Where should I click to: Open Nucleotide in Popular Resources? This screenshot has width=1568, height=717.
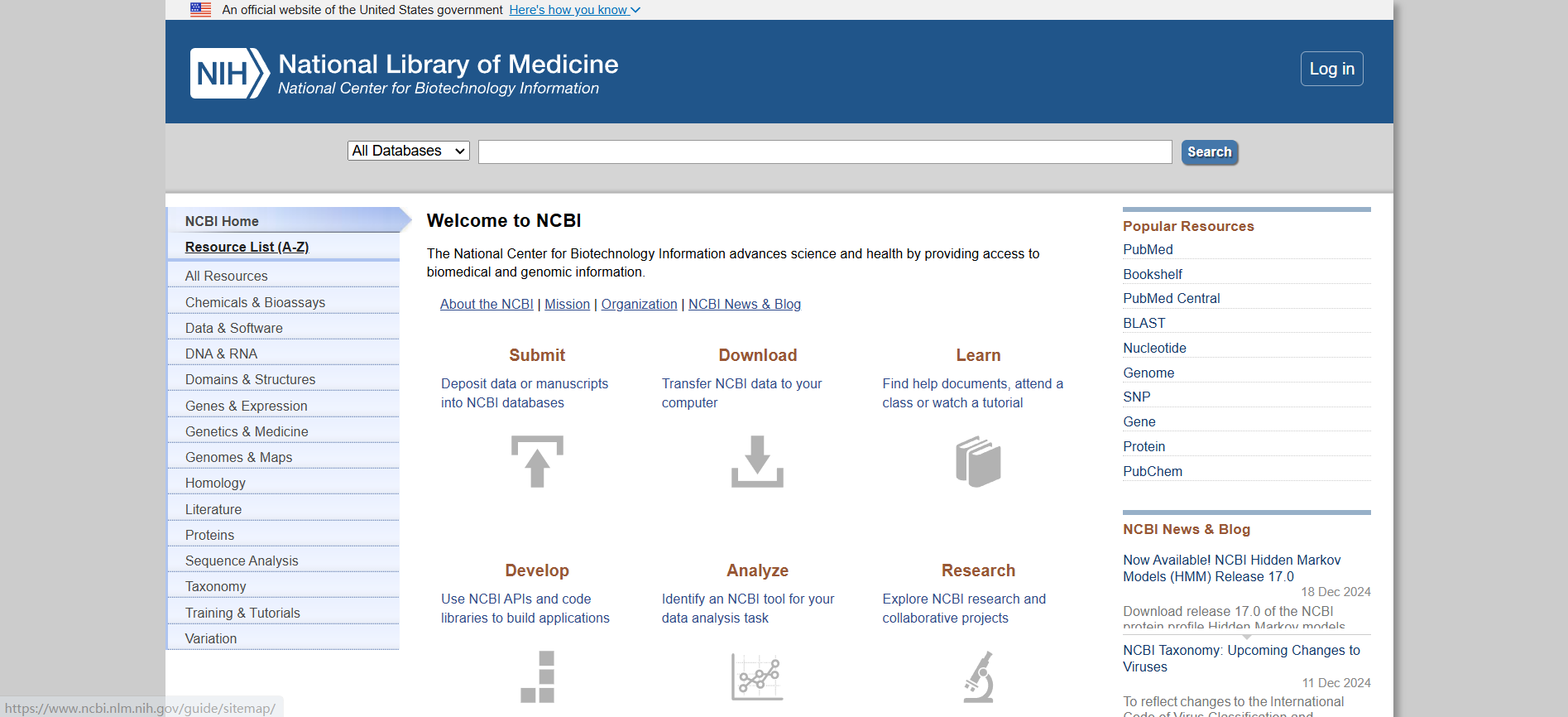(1155, 348)
